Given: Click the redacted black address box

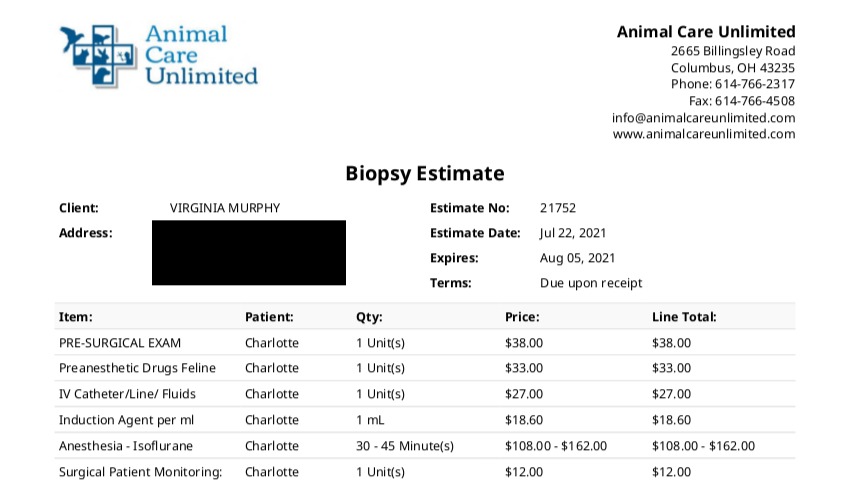Looking at the screenshot, I should (249, 252).
